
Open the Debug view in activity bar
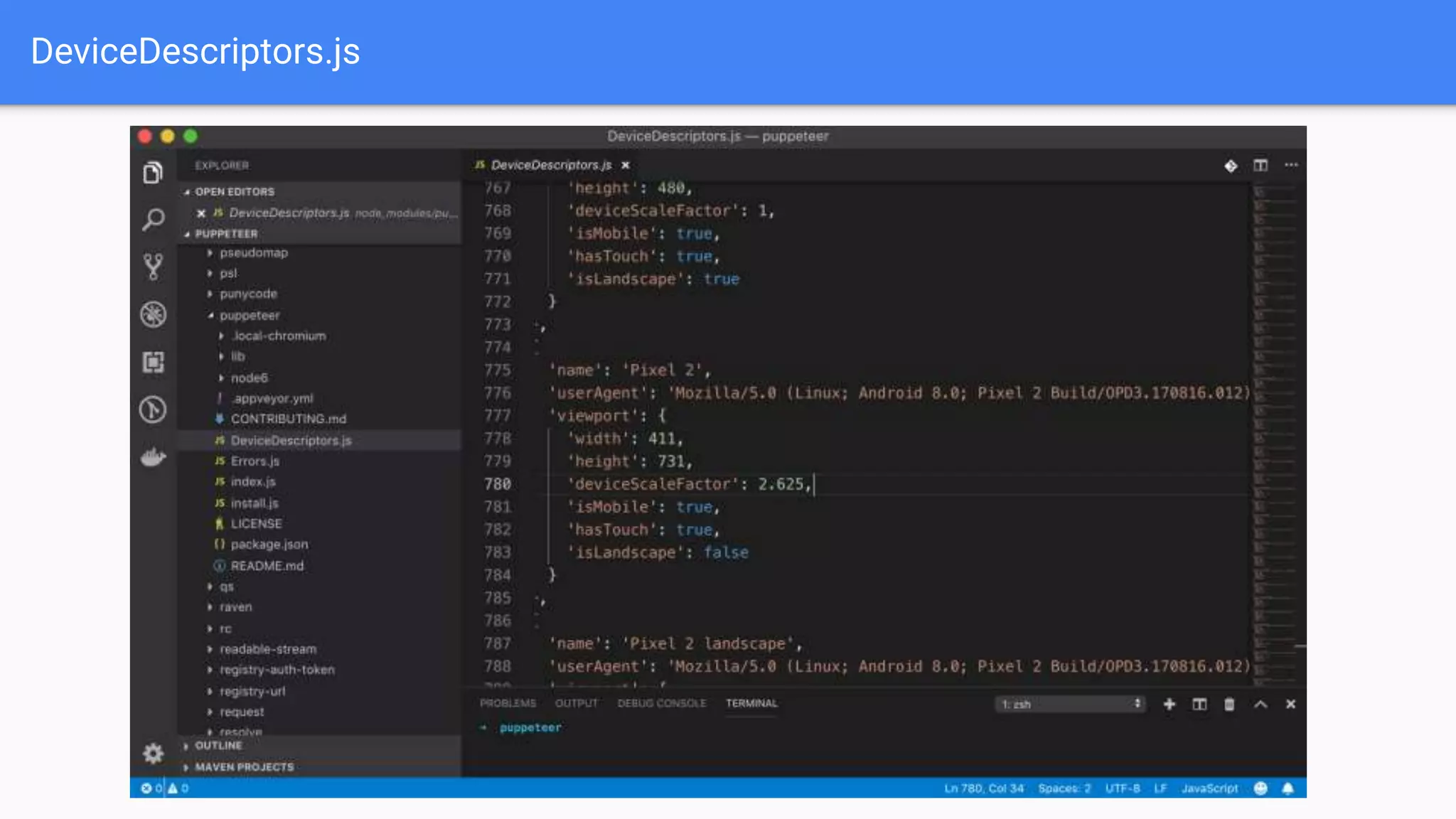click(153, 314)
